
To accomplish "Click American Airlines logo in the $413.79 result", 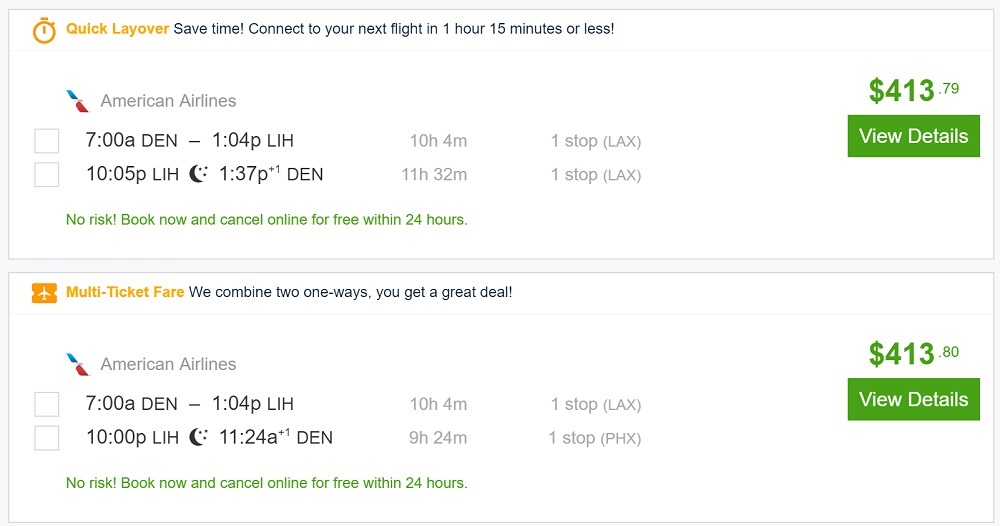I will coord(78,101).
